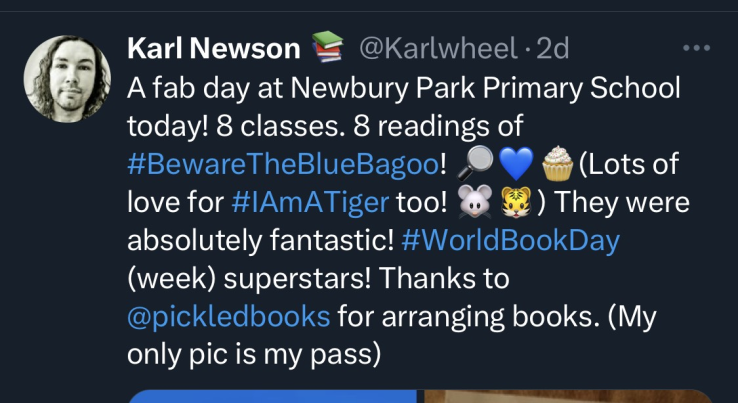Click the books emoji beside Karl Newson

click(x=328, y=47)
